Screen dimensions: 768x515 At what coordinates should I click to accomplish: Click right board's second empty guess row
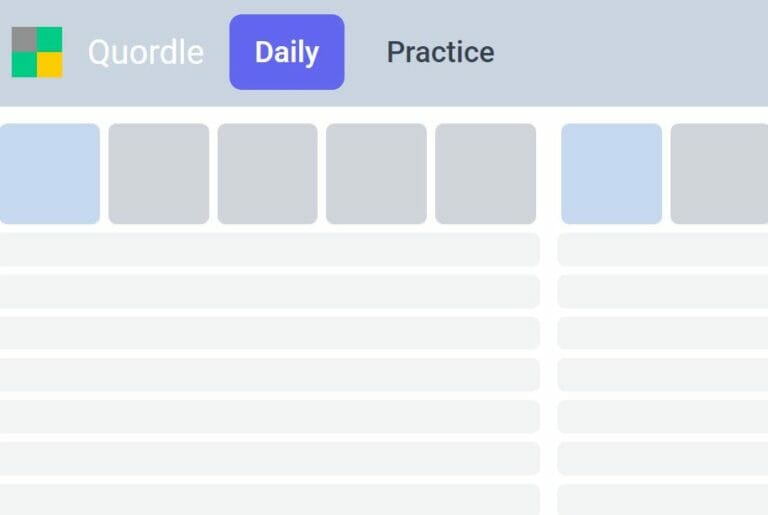tap(663, 291)
